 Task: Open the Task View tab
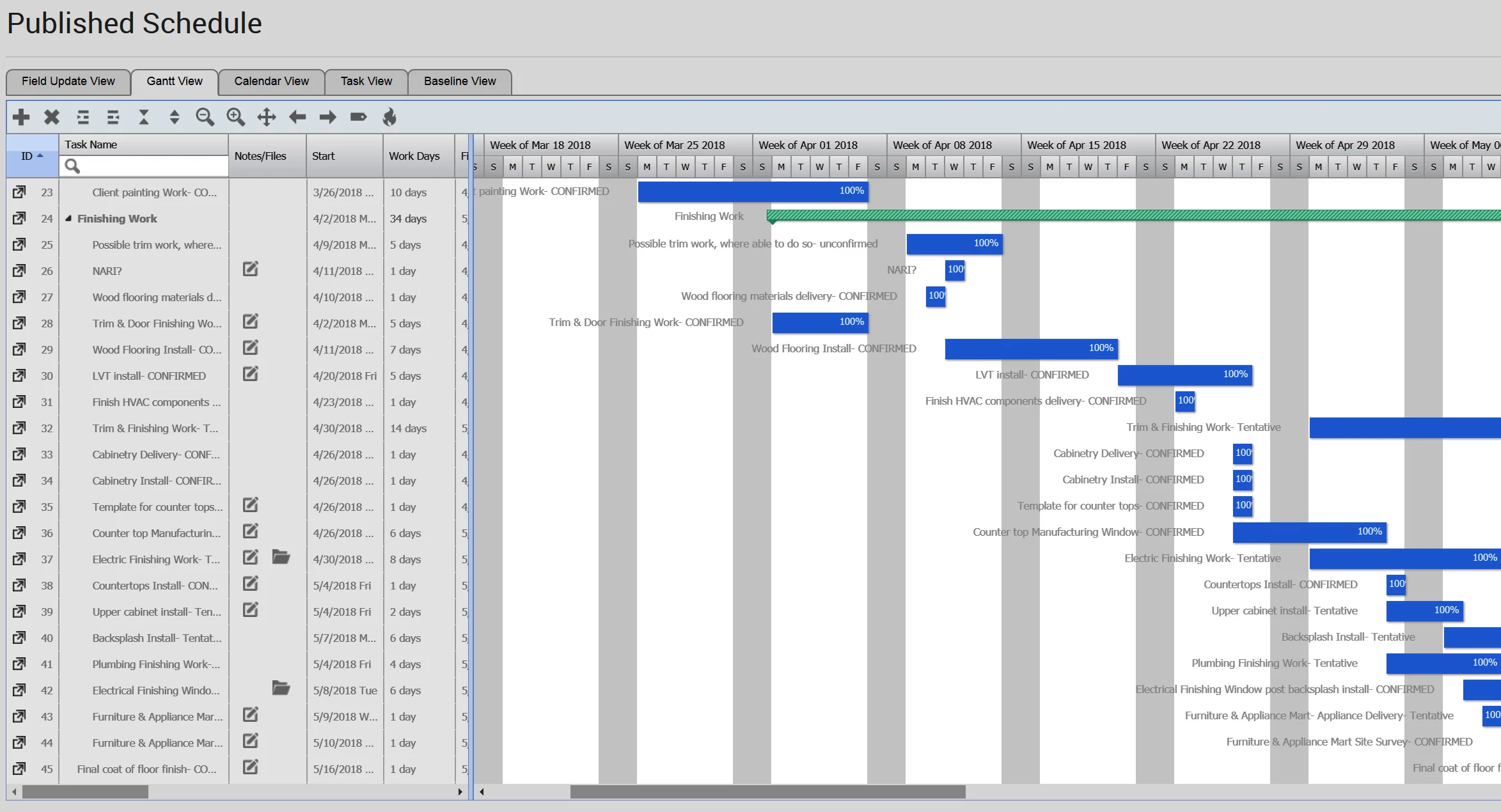point(366,82)
